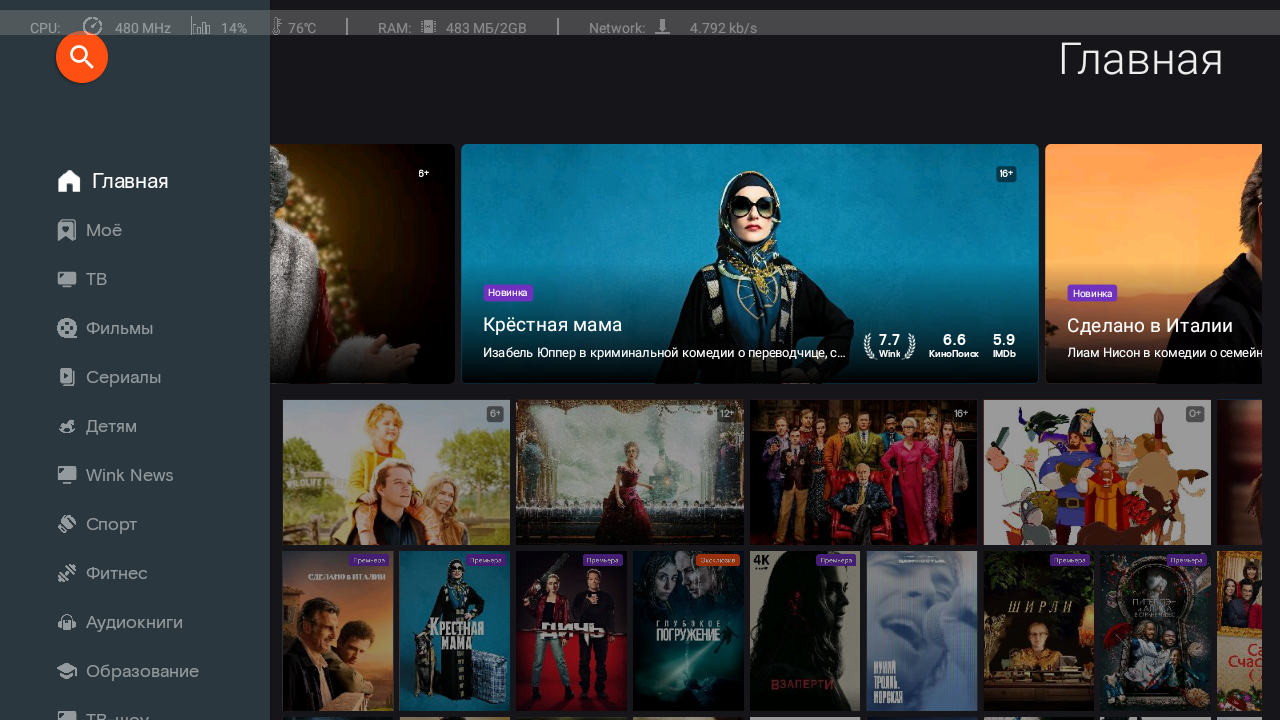This screenshot has width=1280, height=720.
Task: Click the 483 МБ/2GB RAM value
Action: point(486,28)
